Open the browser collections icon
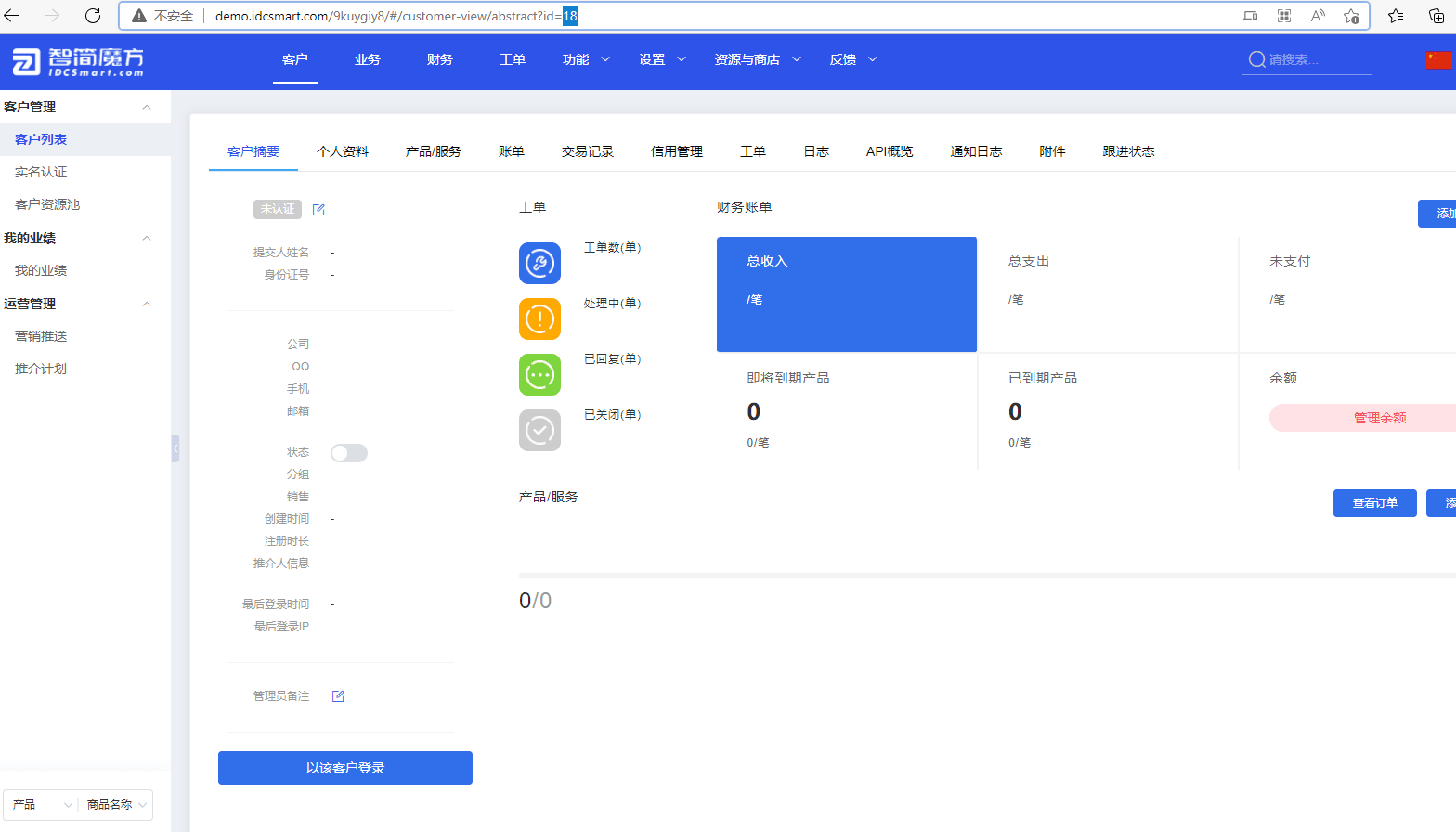 click(x=1436, y=16)
